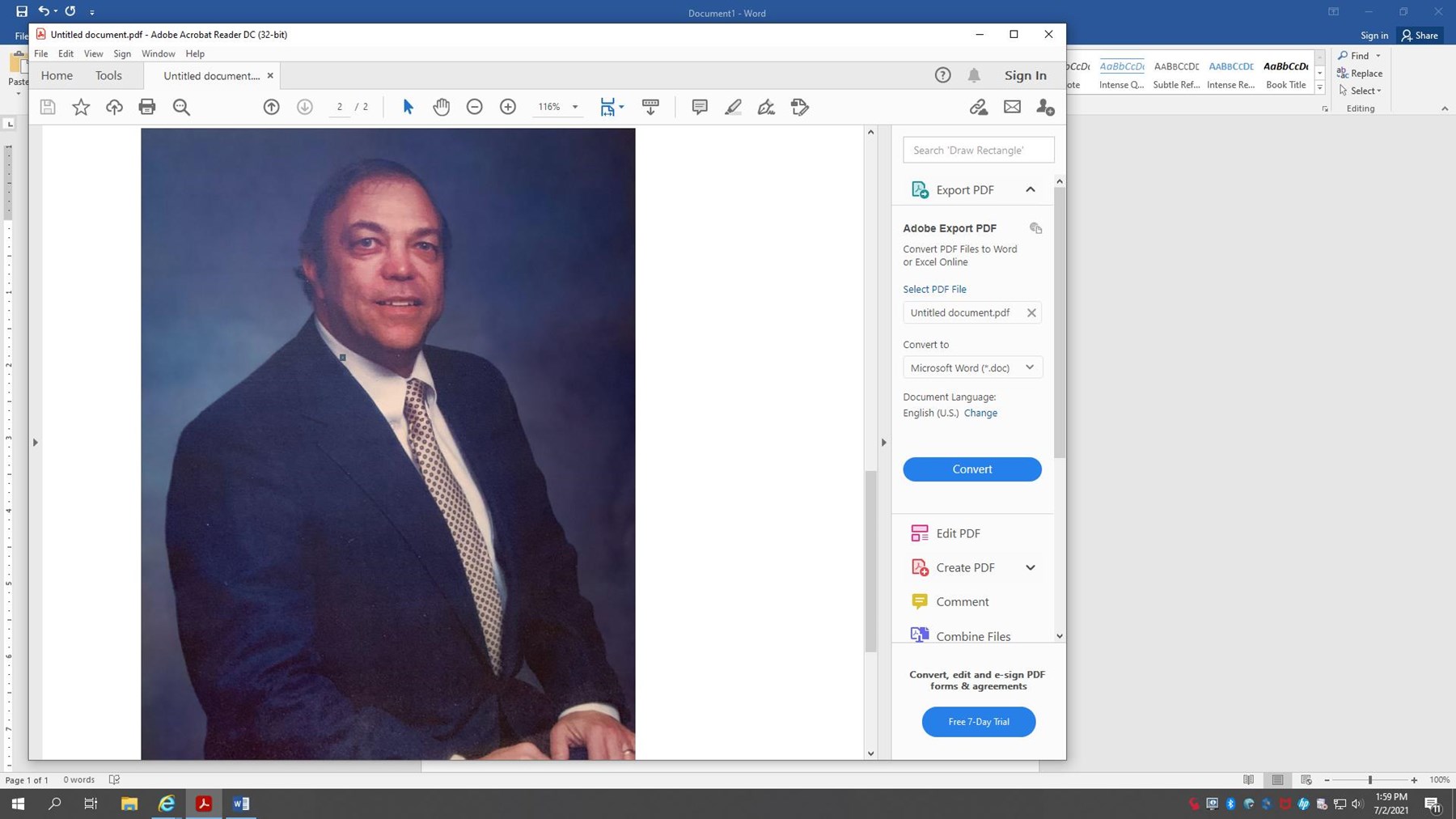Click the Change document language link

(x=980, y=413)
